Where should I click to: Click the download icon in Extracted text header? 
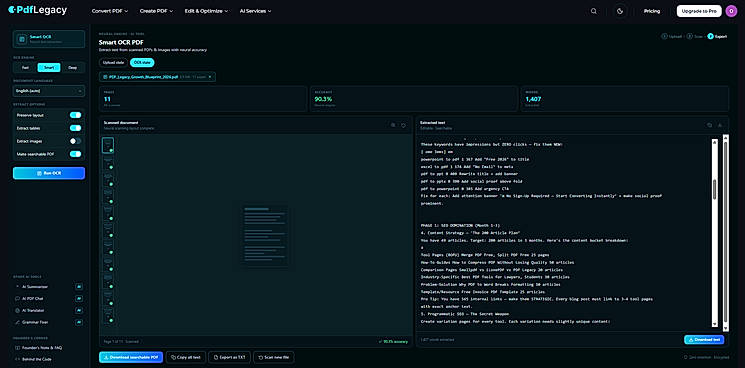coord(720,125)
